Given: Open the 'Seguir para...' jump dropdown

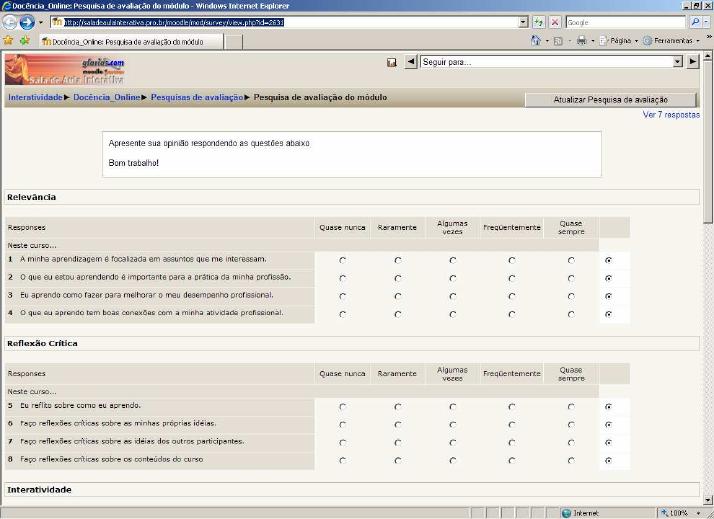Looking at the screenshot, I should point(551,62).
